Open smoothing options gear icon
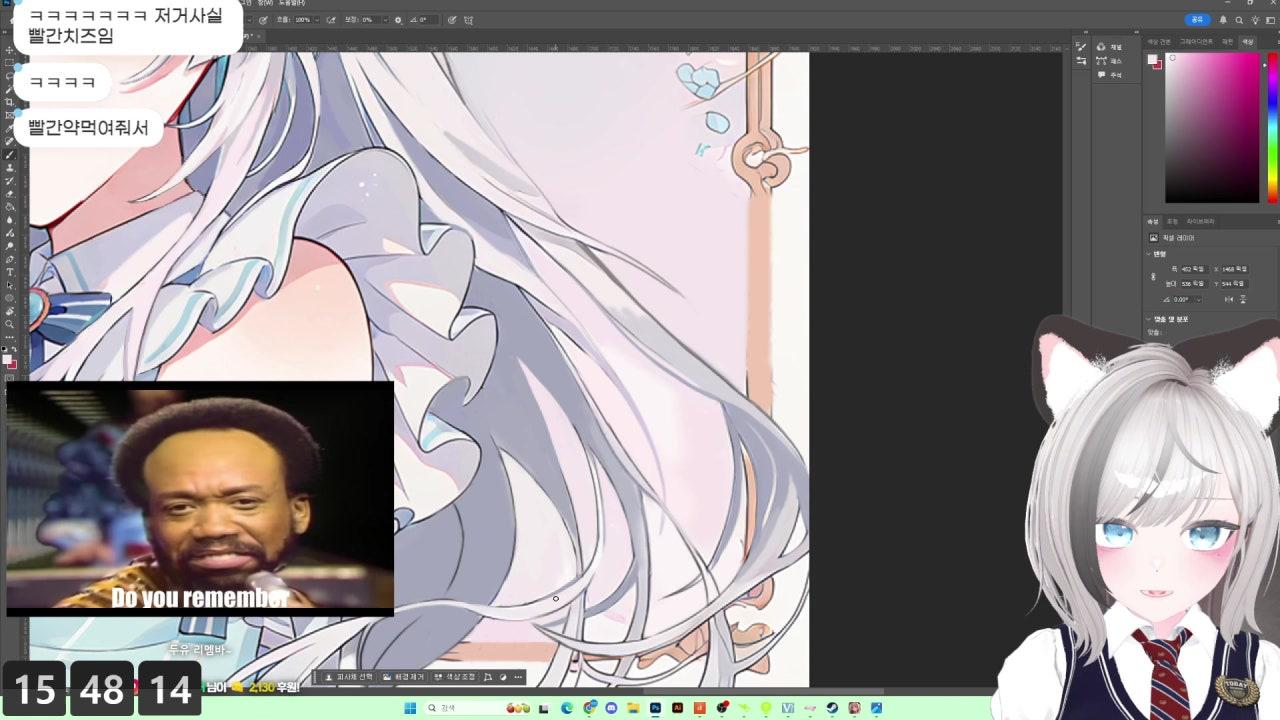 (398, 20)
